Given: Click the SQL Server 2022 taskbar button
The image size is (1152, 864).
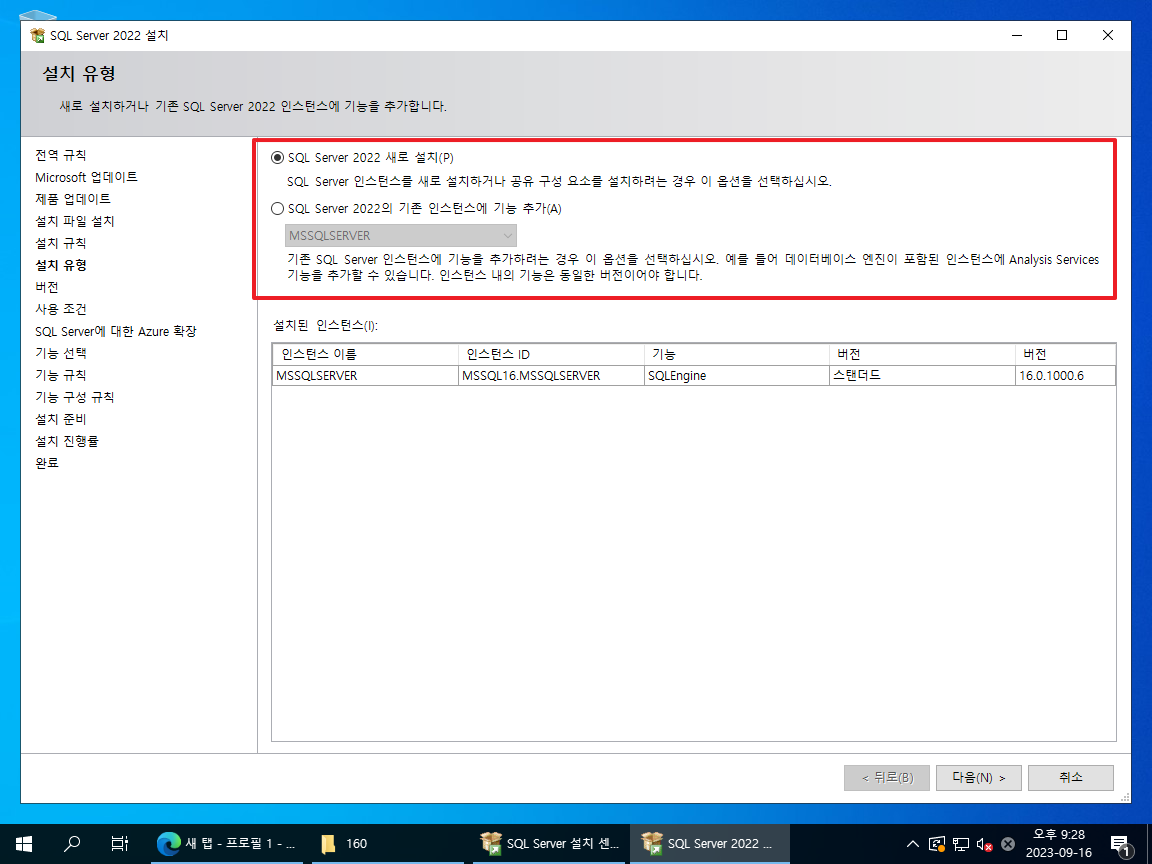Looking at the screenshot, I should (710, 843).
